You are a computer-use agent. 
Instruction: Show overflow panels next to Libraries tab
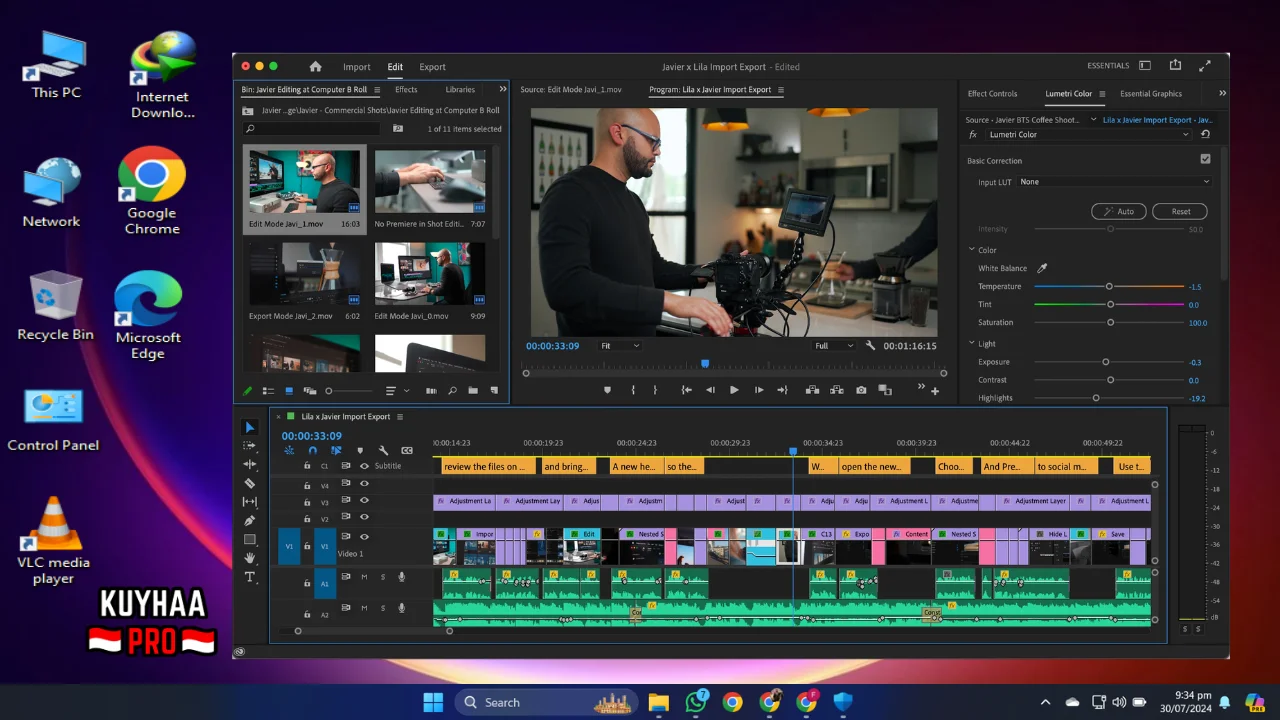click(x=502, y=90)
